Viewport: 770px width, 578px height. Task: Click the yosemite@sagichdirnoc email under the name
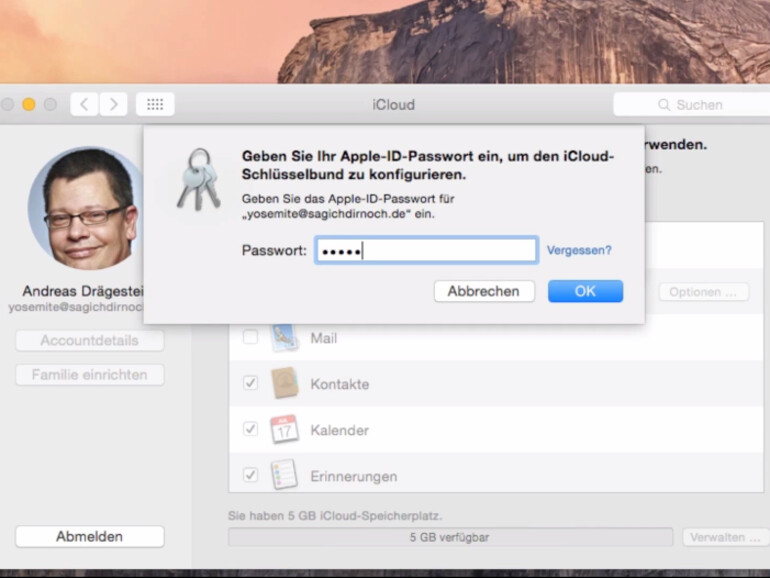76,307
